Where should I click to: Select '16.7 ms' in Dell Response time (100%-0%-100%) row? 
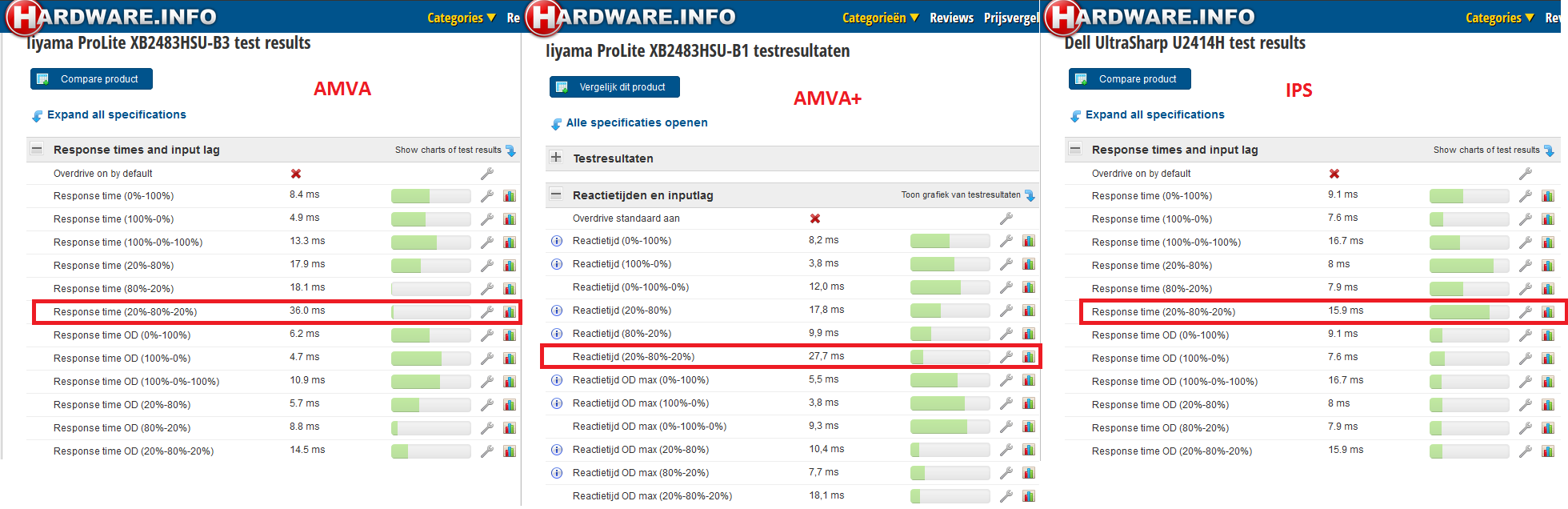1346,241
